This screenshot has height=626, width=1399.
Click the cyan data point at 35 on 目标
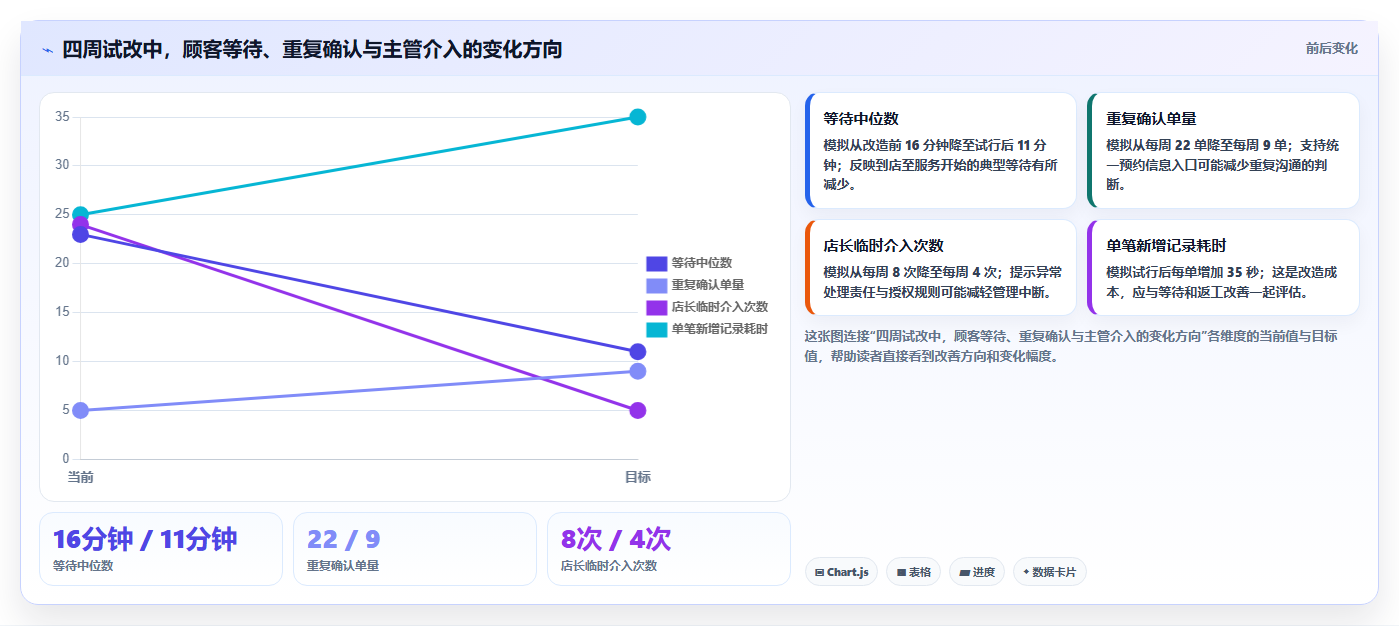point(638,117)
